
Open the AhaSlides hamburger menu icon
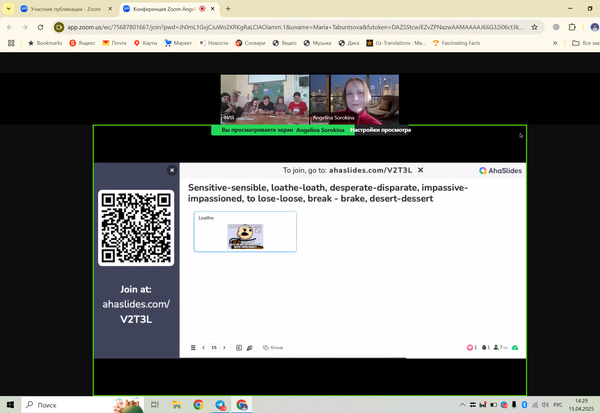click(x=193, y=347)
